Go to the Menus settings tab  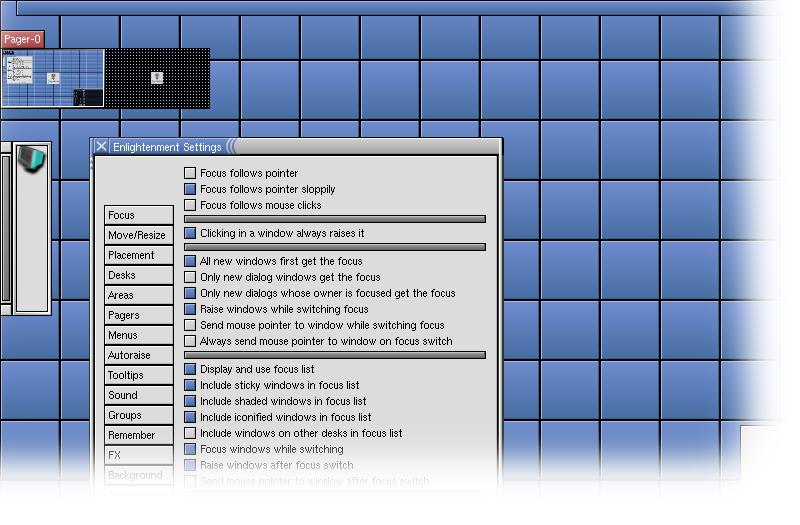tap(139, 335)
